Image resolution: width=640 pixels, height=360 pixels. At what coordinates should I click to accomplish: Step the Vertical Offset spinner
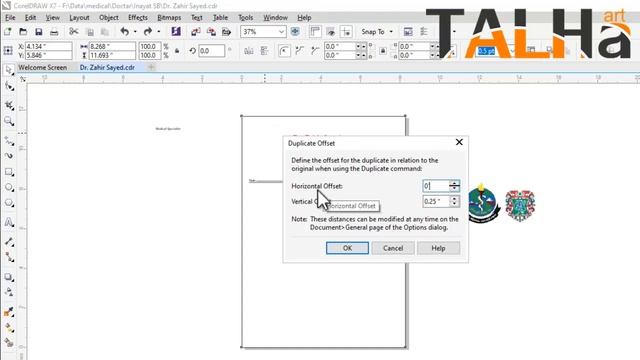(454, 201)
